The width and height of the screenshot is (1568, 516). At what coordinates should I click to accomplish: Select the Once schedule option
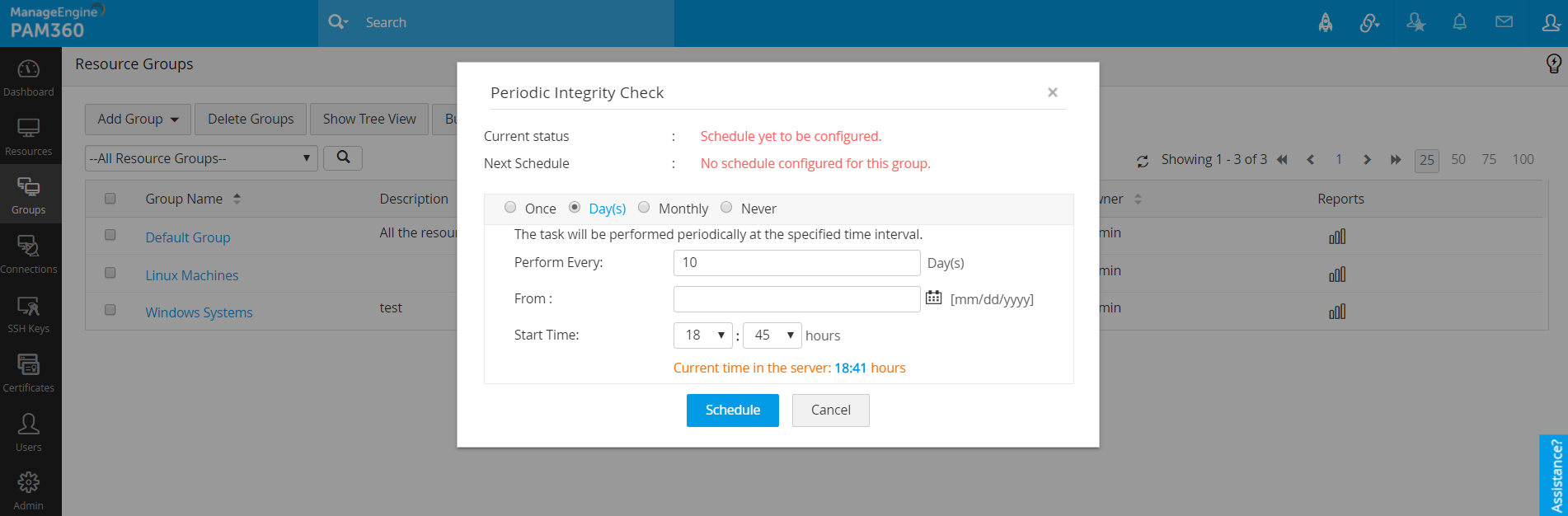[510, 208]
